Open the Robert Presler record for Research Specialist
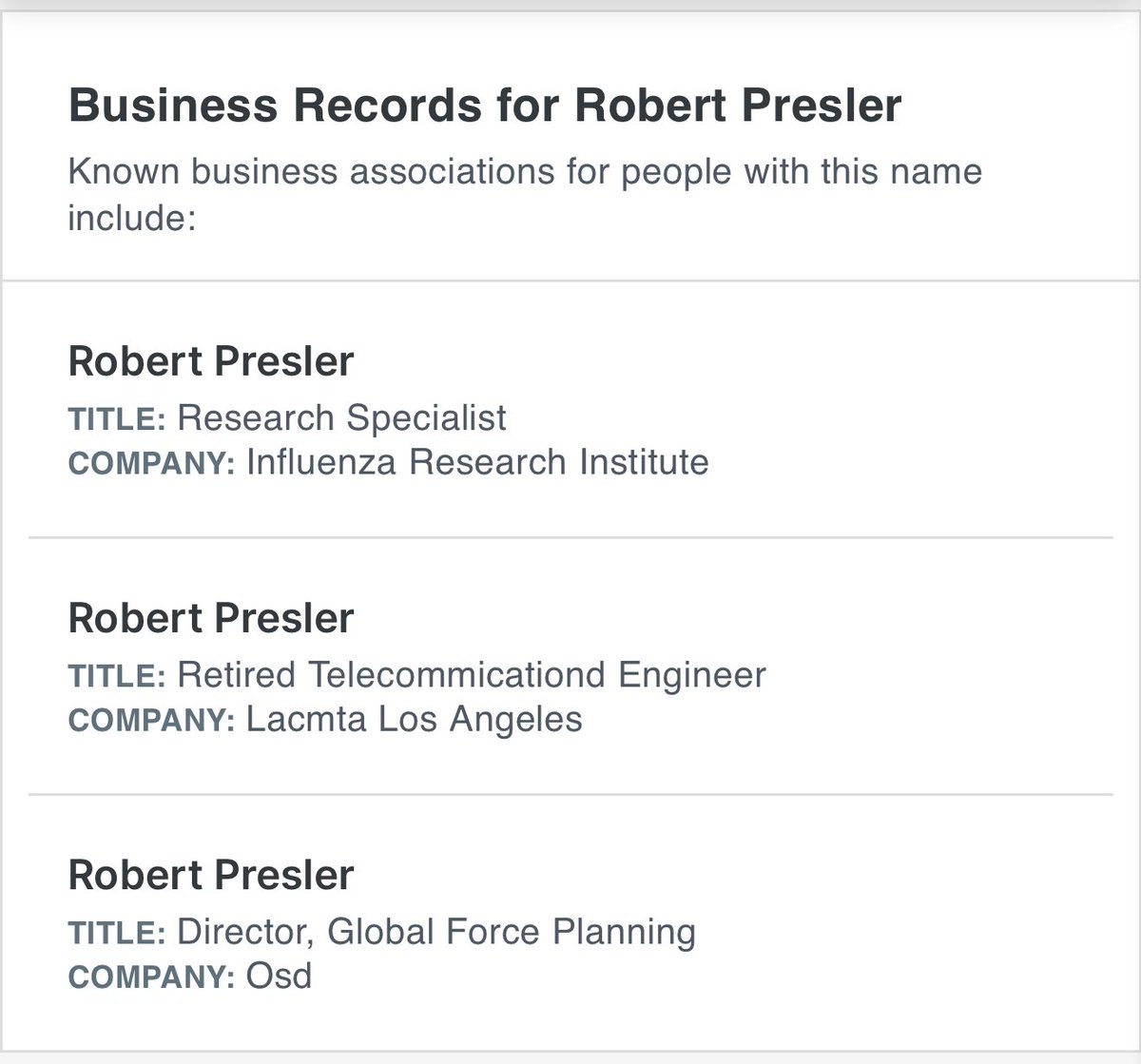1141x1064 pixels. point(211,361)
